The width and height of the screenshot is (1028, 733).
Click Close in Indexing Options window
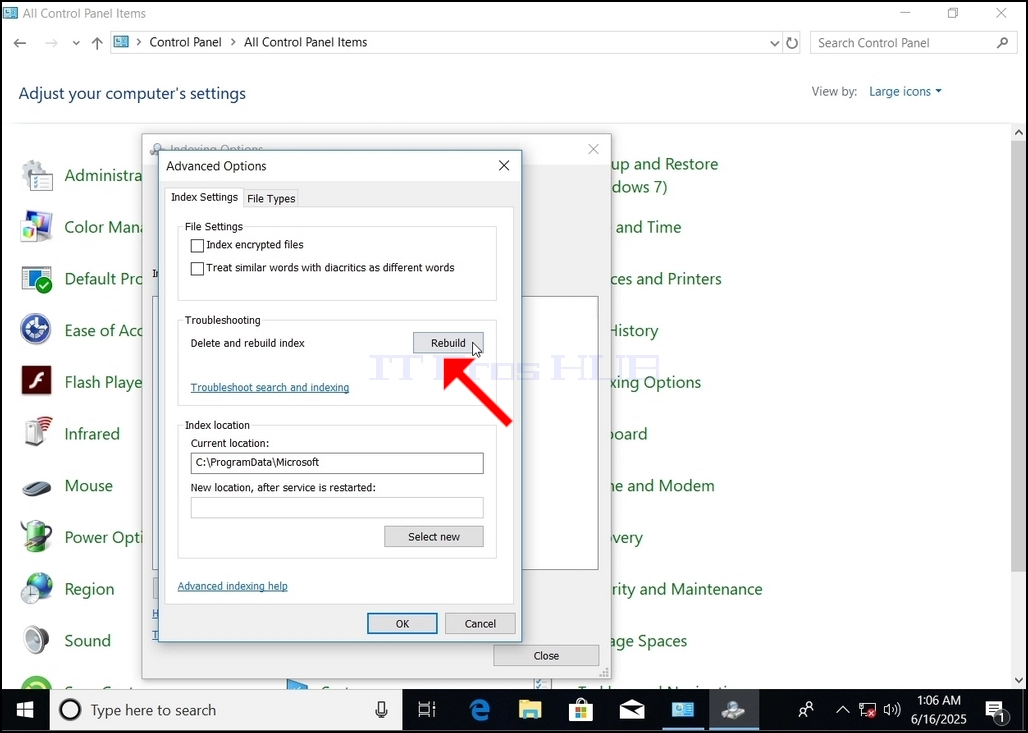(x=545, y=656)
